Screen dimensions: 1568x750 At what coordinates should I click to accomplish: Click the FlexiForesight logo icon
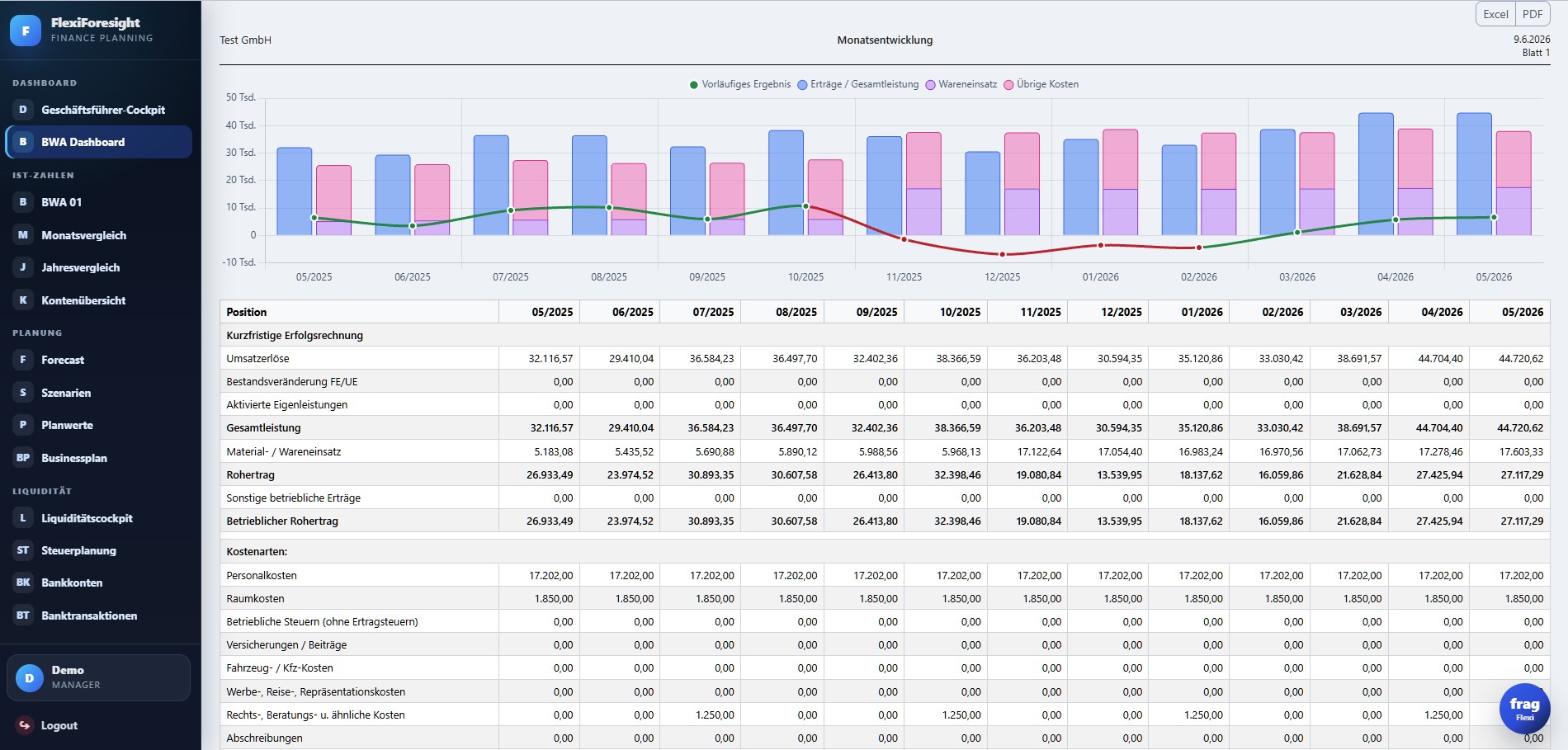pos(26,31)
